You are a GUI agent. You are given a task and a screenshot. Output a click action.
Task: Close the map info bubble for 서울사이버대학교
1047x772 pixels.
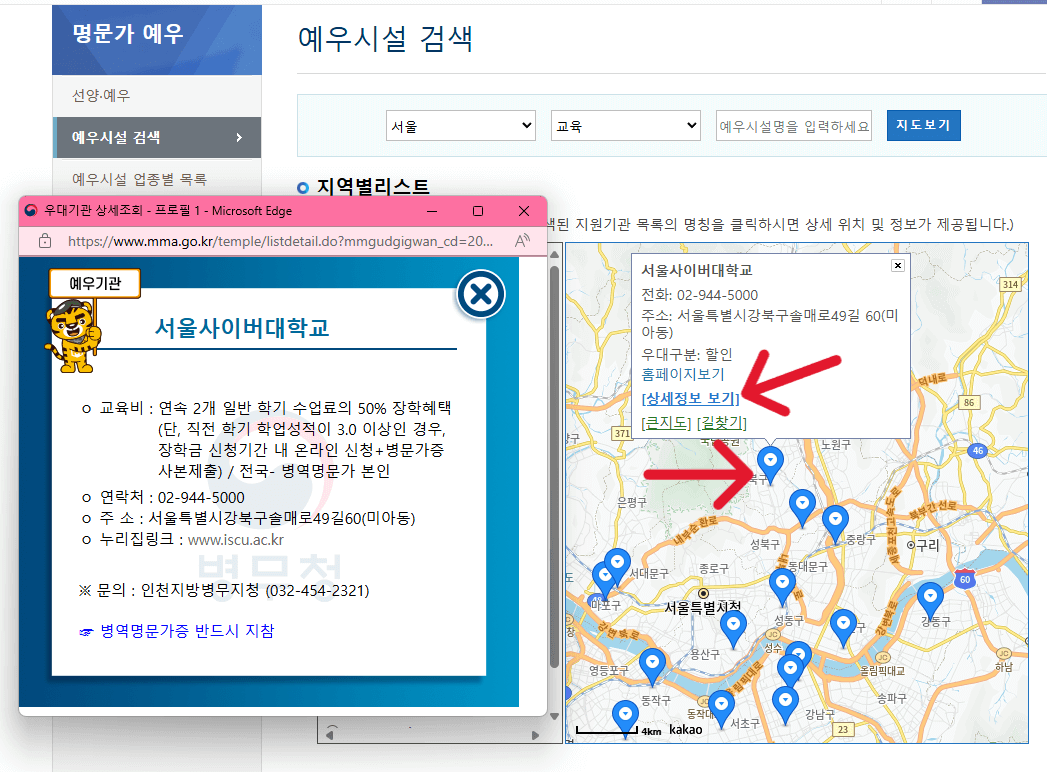pos(898,266)
